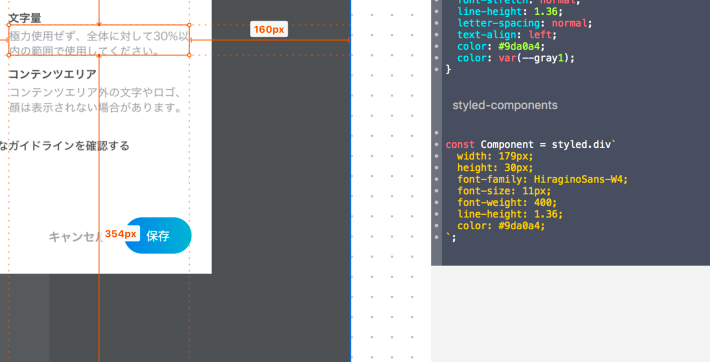Click the 'color: var(--gray1);' CSS line
Image resolution: width=710 pixels, height=362 pixels.
(x=516, y=58)
